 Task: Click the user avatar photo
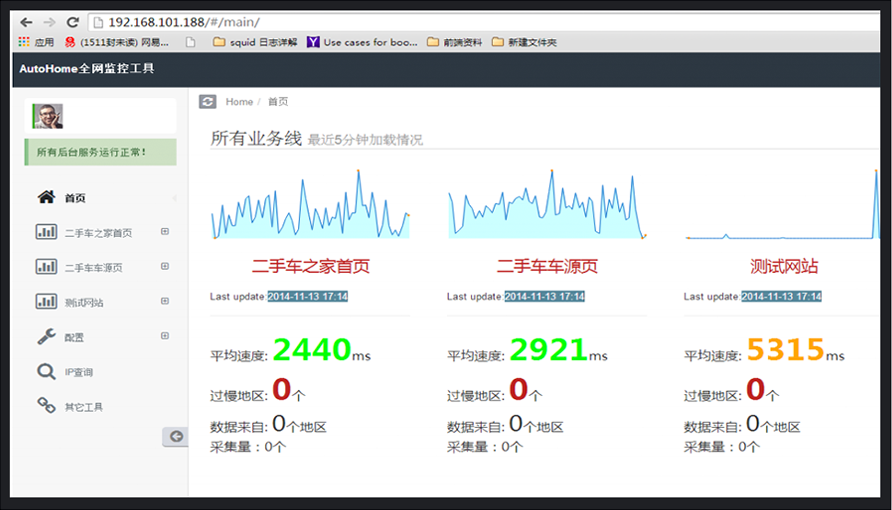(x=48, y=116)
